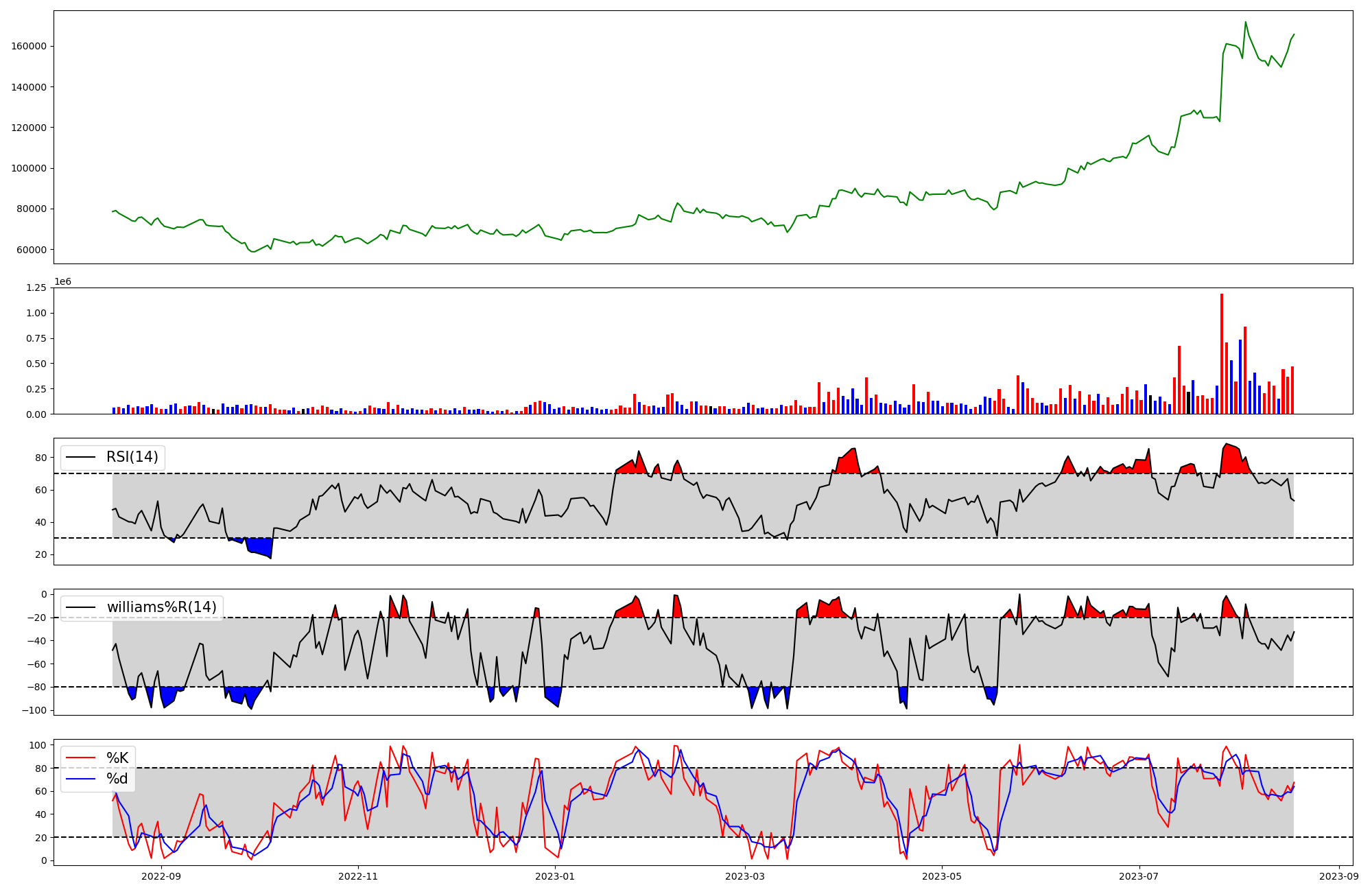The width and height of the screenshot is (1372, 892).
Task: Click the red line sample beside %K
Action: [80, 758]
